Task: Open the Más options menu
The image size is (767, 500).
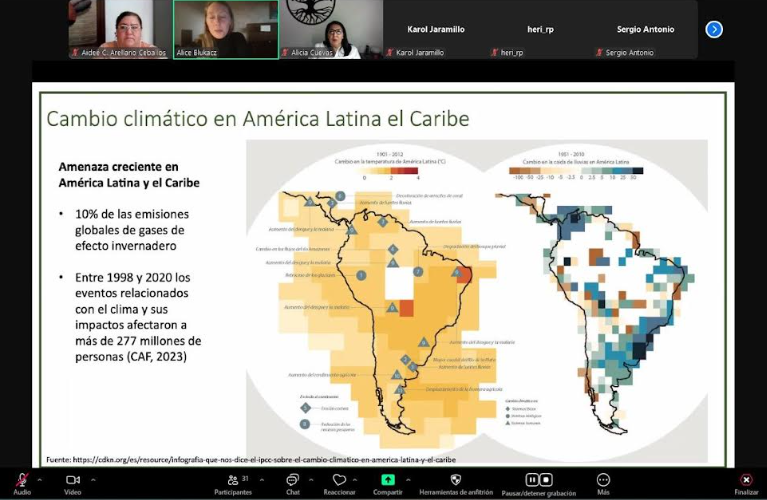Action: coord(603,480)
